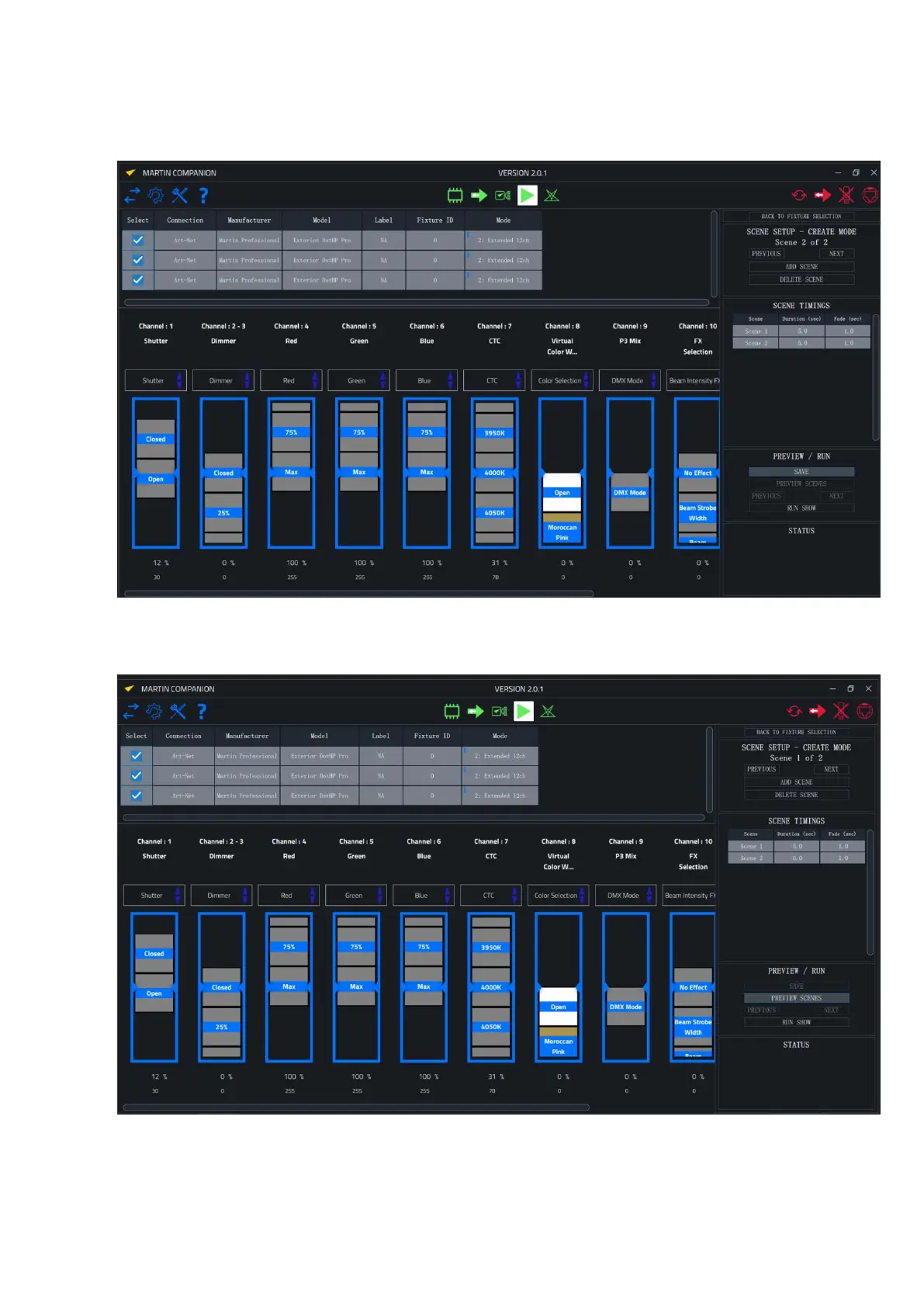The image size is (924, 1307).
Task: Click the highlighted SAVE button in the upper window
Action: point(801,472)
